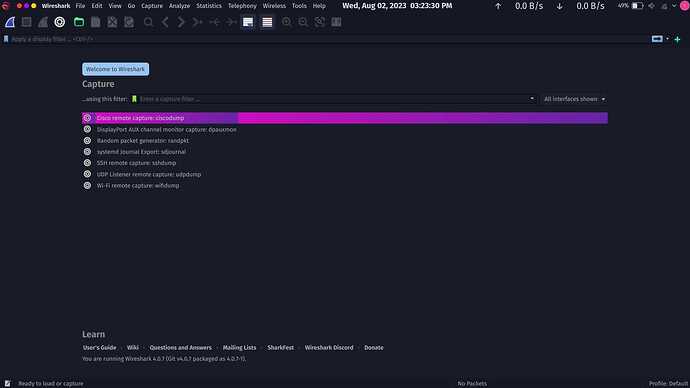The height and width of the screenshot is (388, 690).
Task: Open the Statistics menu
Action: [x=209, y=6]
